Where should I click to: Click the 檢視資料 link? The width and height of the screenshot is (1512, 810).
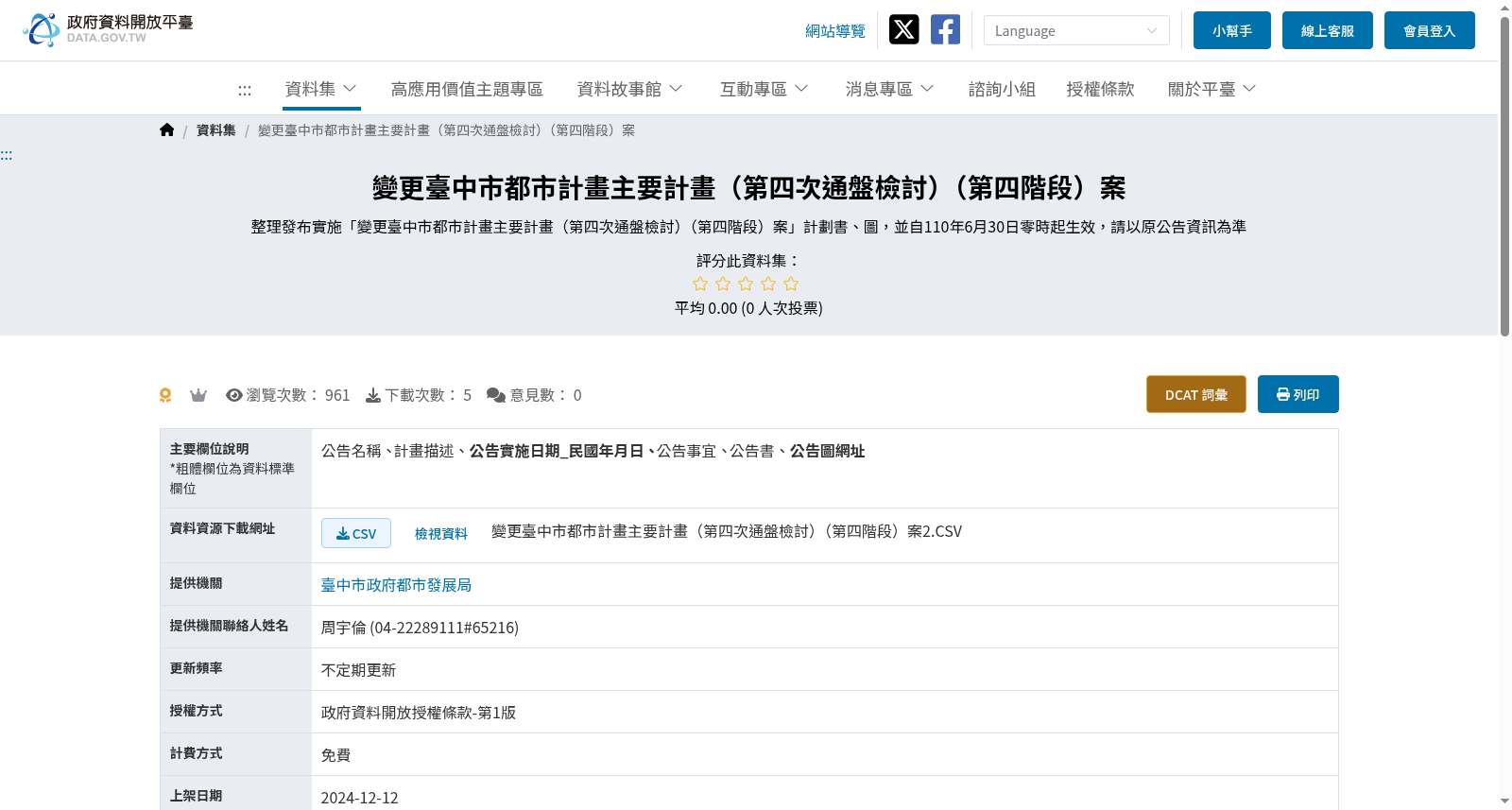(441, 534)
